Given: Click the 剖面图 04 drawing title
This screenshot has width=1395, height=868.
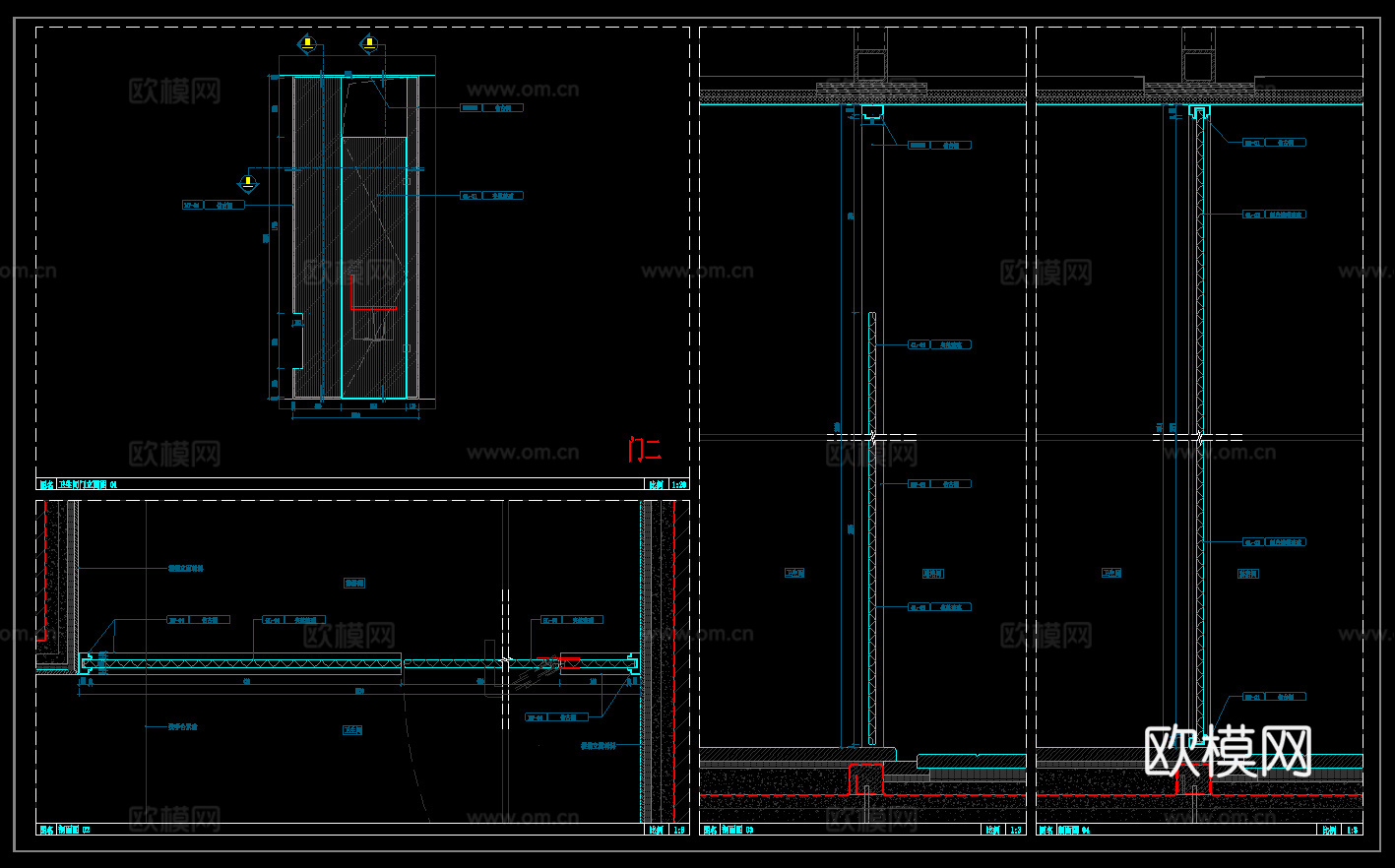Looking at the screenshot, I should point(1074,830).
